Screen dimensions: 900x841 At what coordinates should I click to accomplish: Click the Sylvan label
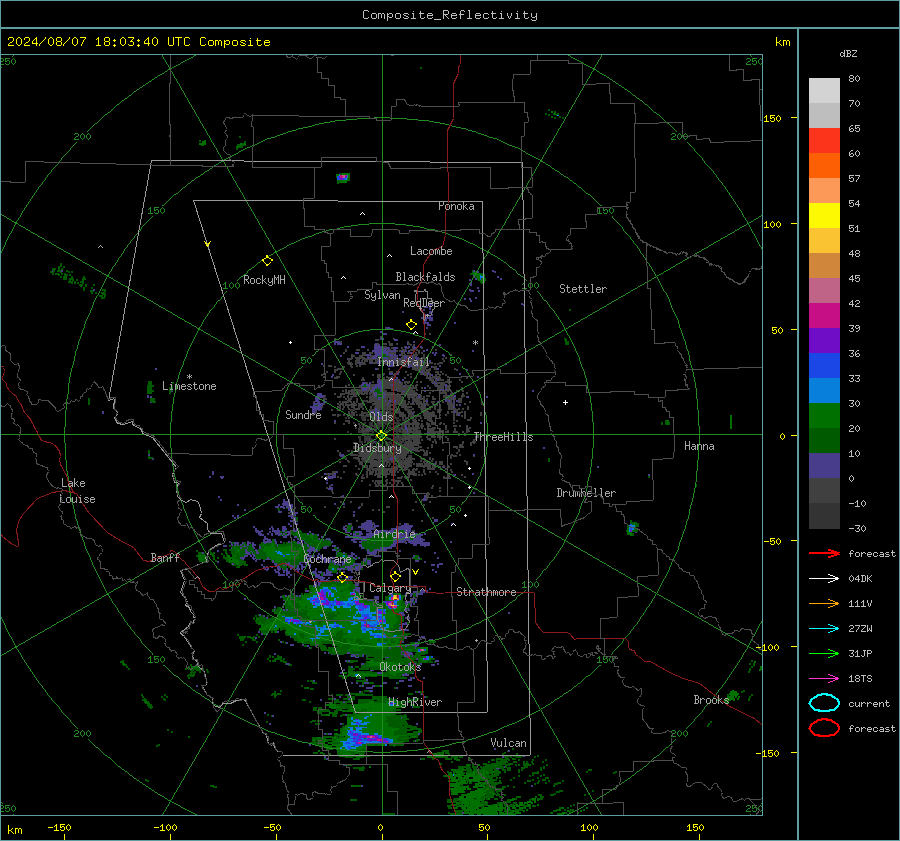[x=382, y=295]
